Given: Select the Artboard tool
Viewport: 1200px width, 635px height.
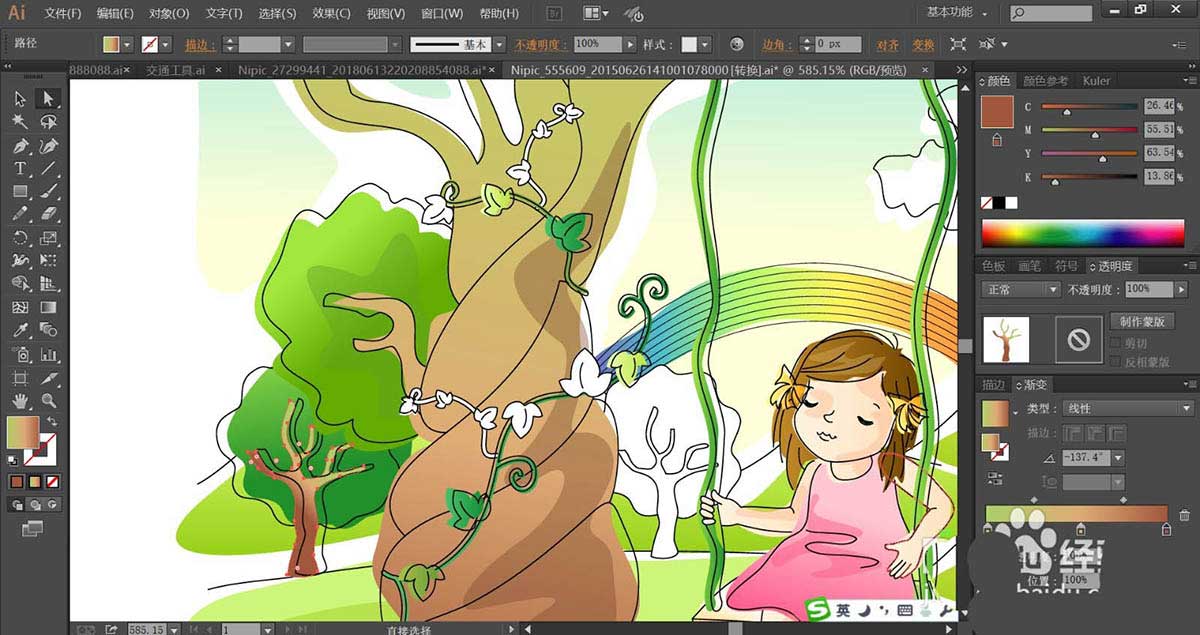Looking at the screenshot, I should coord(20,378).
